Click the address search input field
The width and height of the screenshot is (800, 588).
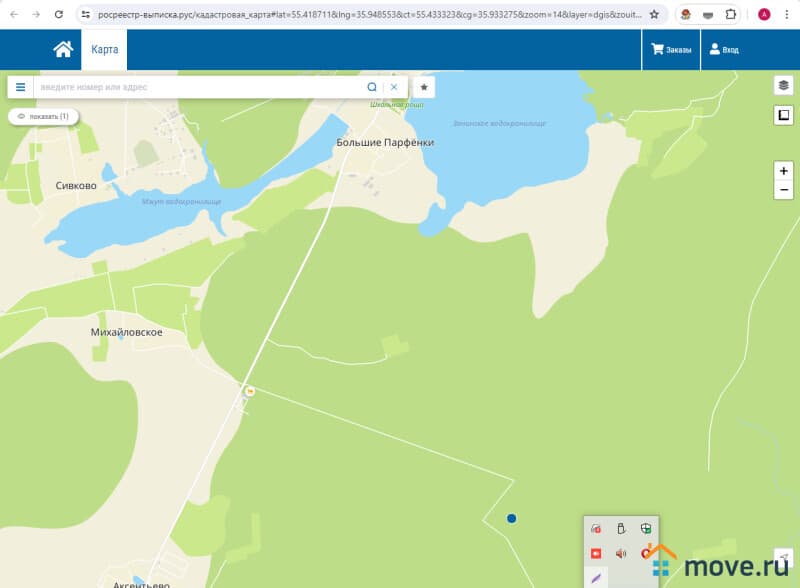tap(198, 87)
